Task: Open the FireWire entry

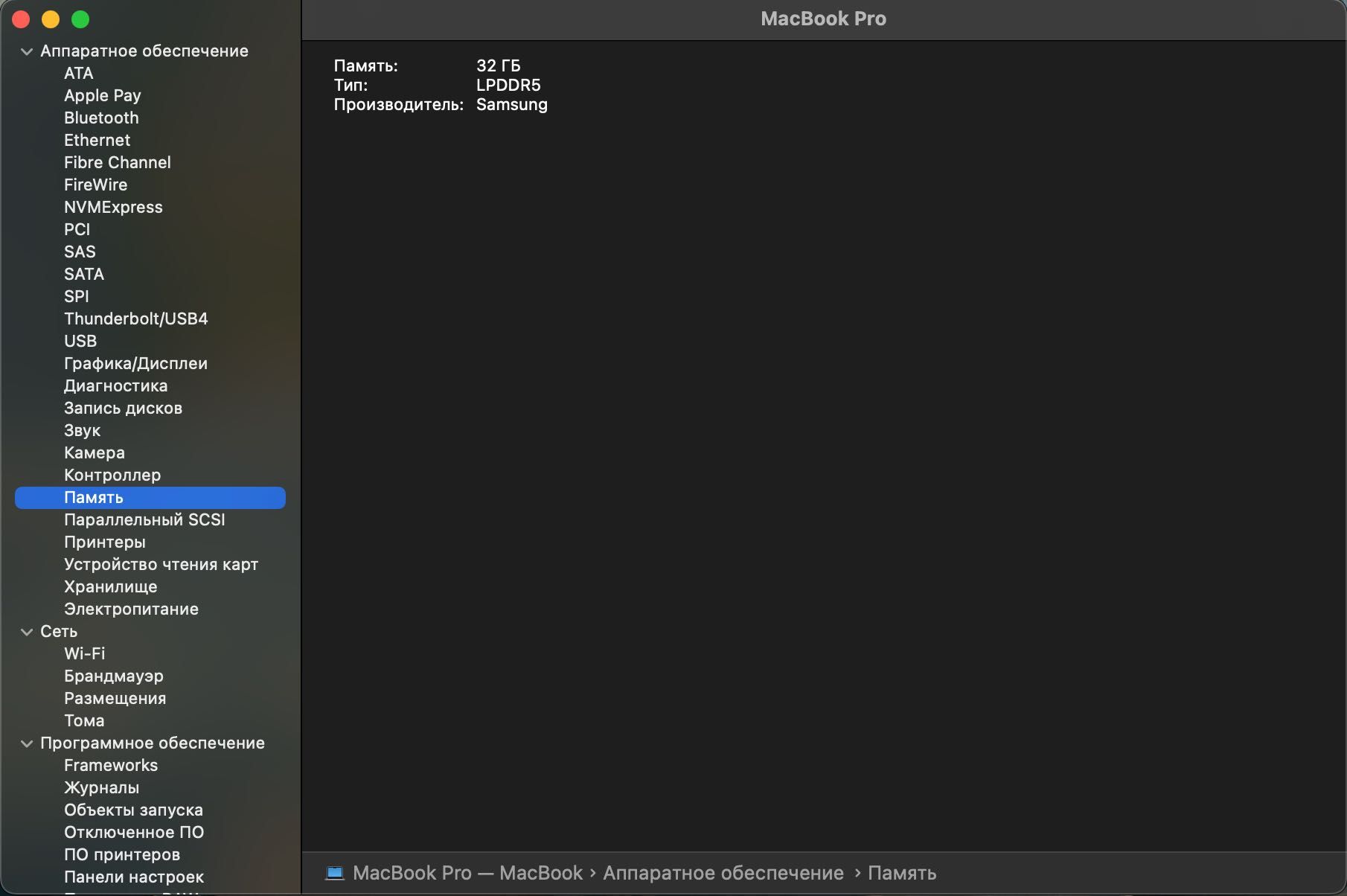Action: pos(95,185)
